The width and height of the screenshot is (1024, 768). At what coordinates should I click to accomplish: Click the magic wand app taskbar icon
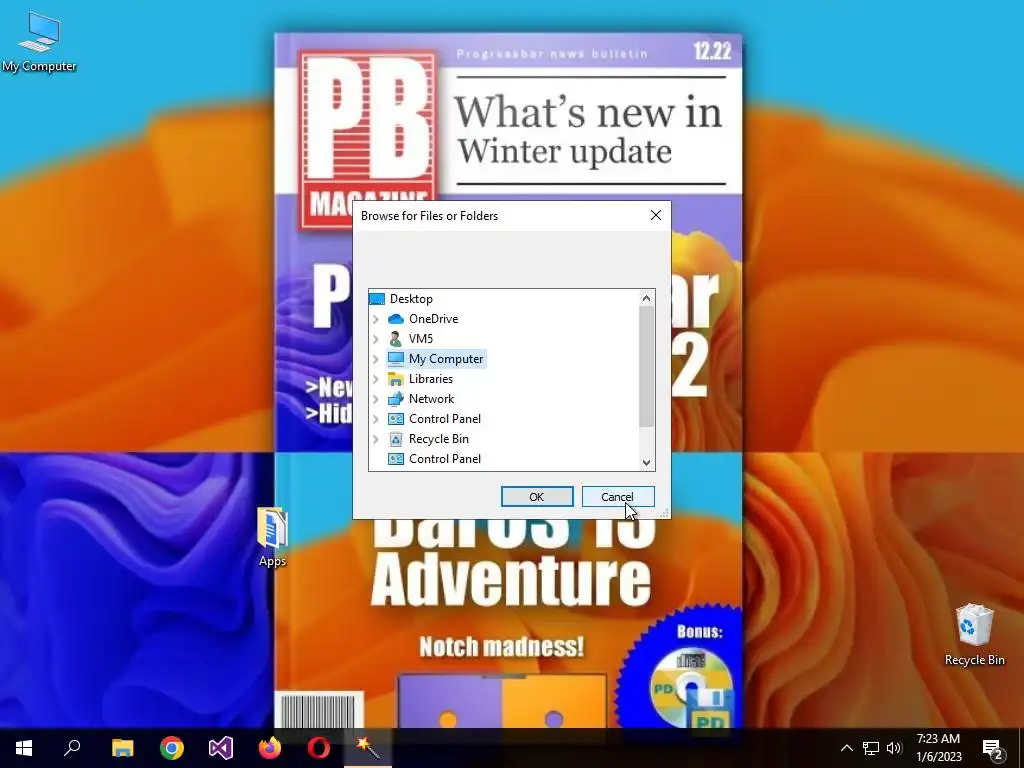click(x=368, y=748)
